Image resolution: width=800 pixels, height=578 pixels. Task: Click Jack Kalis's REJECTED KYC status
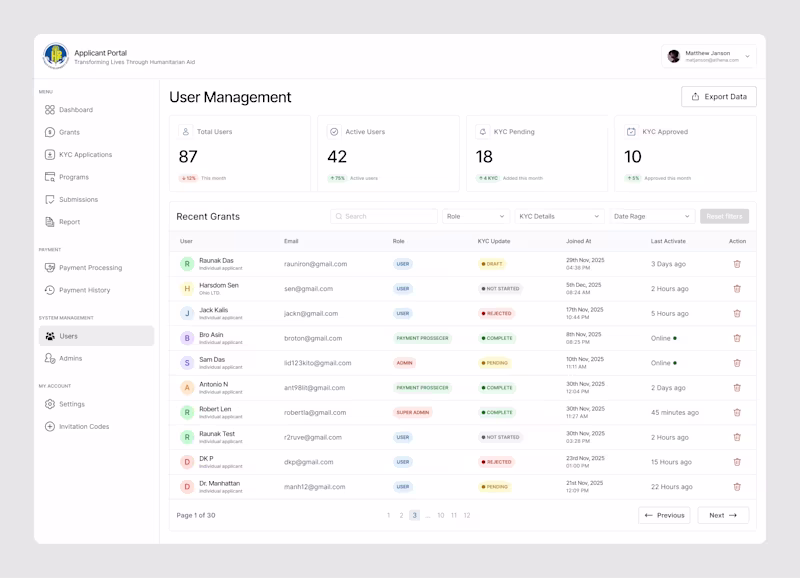(496, 313)
